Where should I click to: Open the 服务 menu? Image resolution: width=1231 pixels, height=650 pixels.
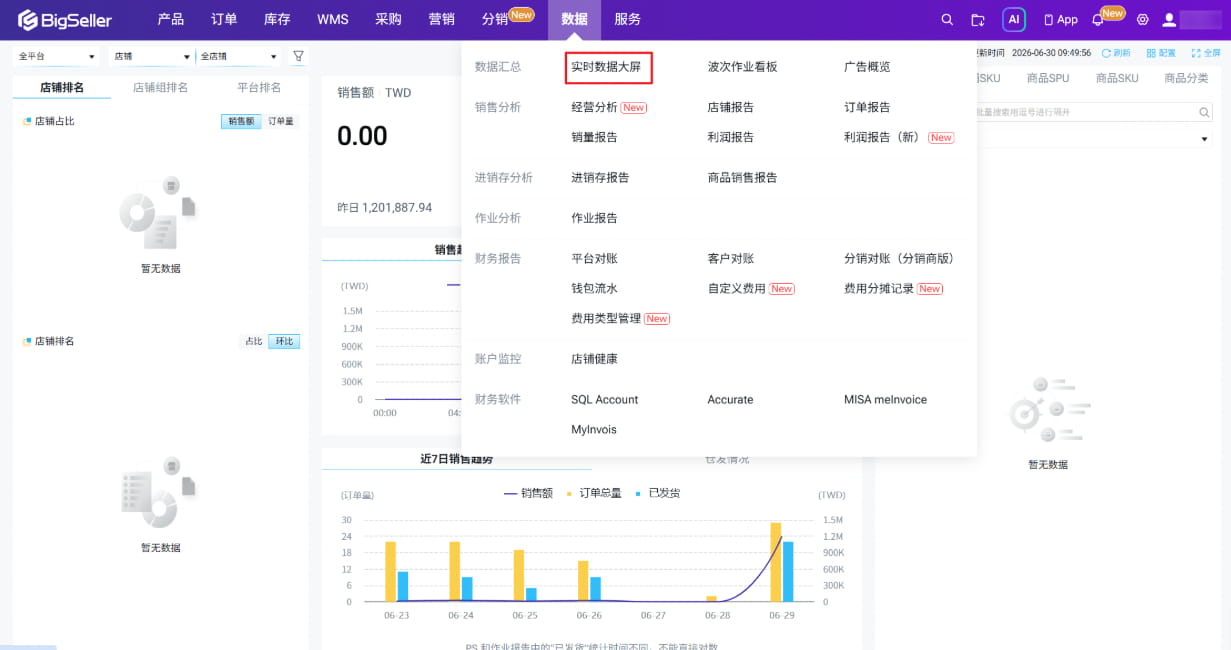[x=628, y=20]
